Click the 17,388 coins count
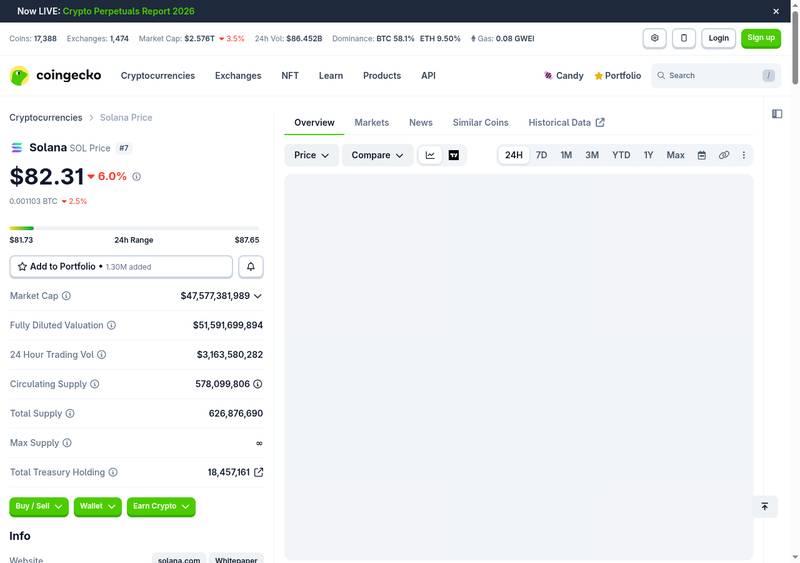The height and width of the screenshot is (563, 800). click(45, 38)
